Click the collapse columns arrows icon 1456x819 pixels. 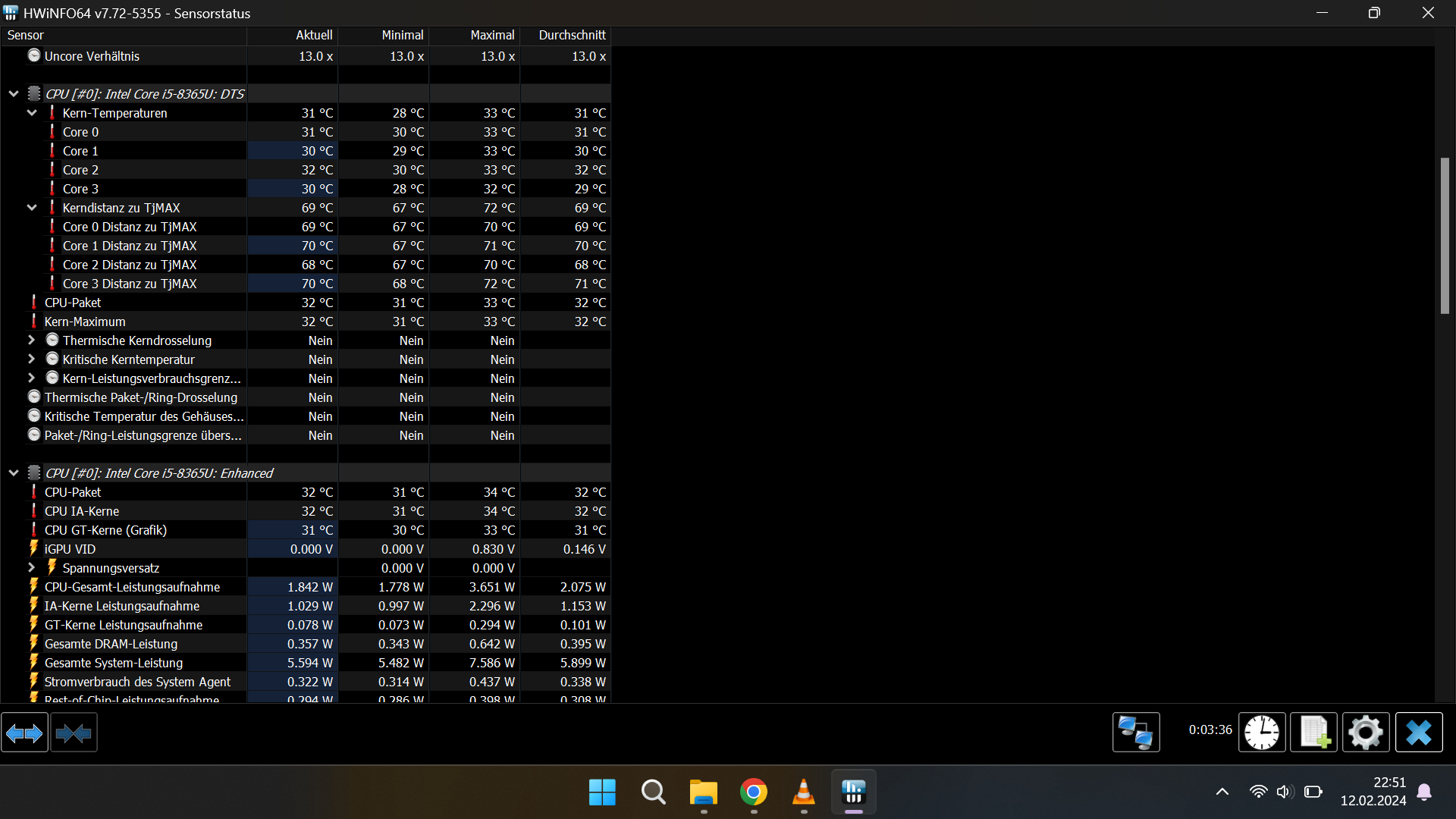(x=74, y=733)
